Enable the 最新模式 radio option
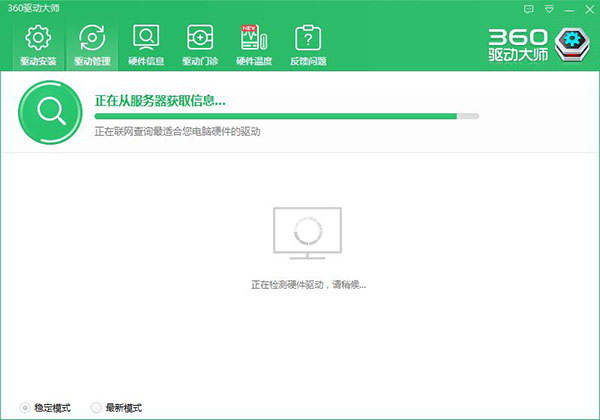The image size is (600, 420). (96, 407)
